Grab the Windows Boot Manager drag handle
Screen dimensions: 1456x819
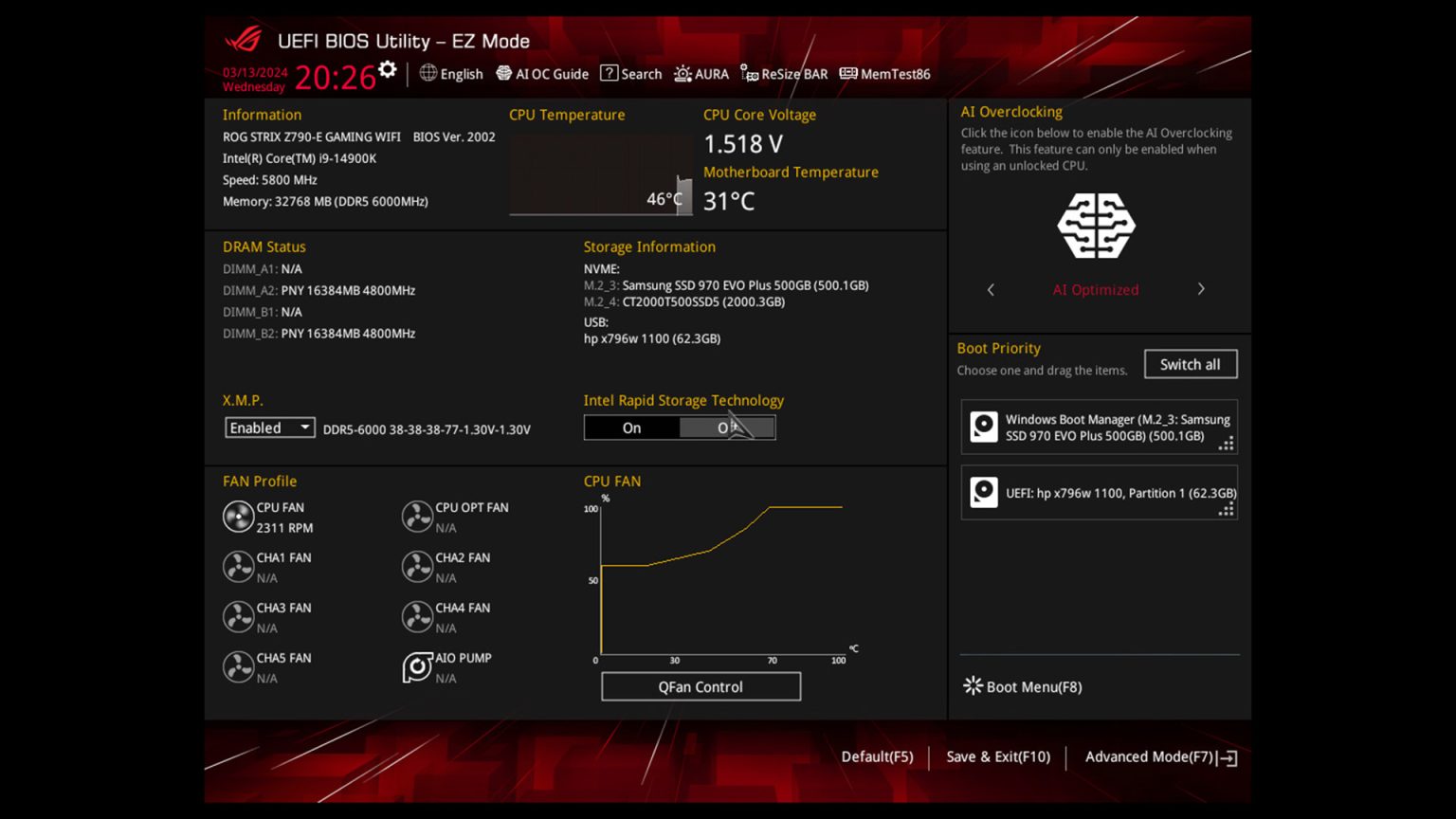point(1227,443)
